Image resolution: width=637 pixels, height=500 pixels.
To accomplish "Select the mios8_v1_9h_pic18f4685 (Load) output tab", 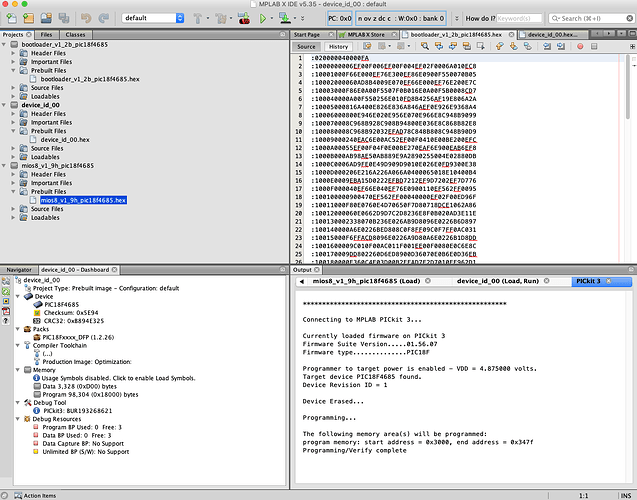I will coord(366,281).
